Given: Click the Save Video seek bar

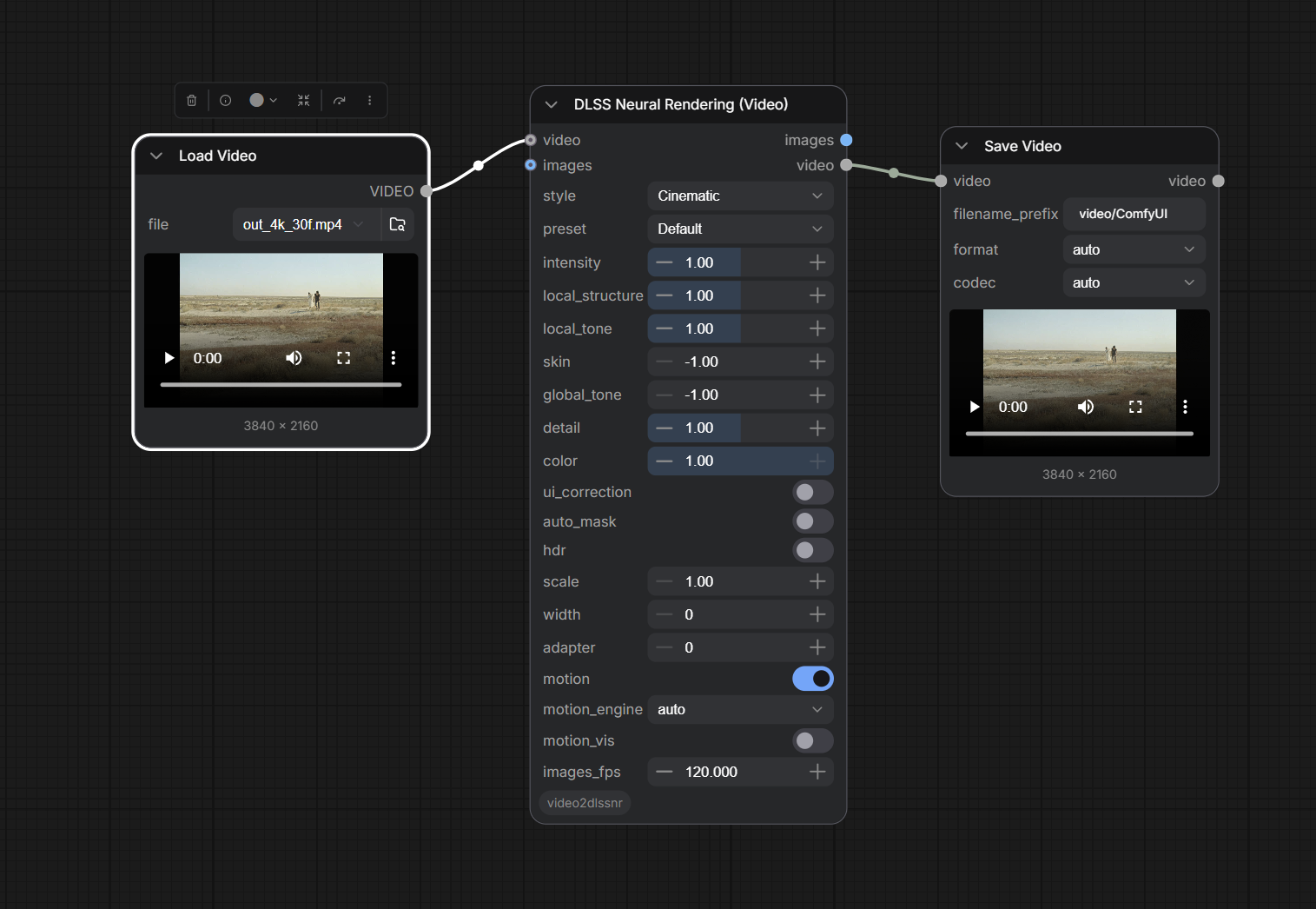Looking at the screenshot, I should tap(1080, 433).
